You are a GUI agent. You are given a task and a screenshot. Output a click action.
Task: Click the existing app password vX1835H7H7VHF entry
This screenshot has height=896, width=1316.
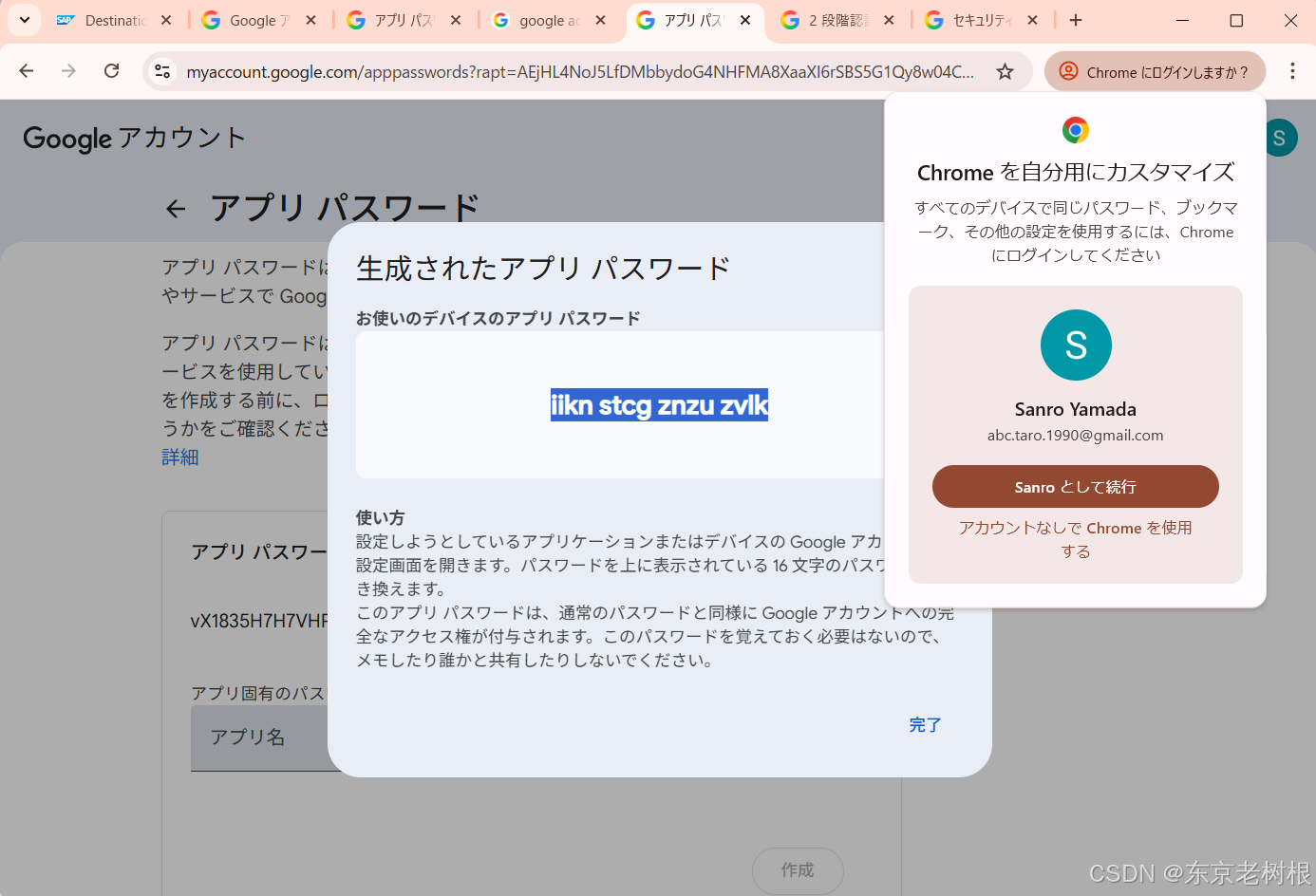[x=259, y=621]
